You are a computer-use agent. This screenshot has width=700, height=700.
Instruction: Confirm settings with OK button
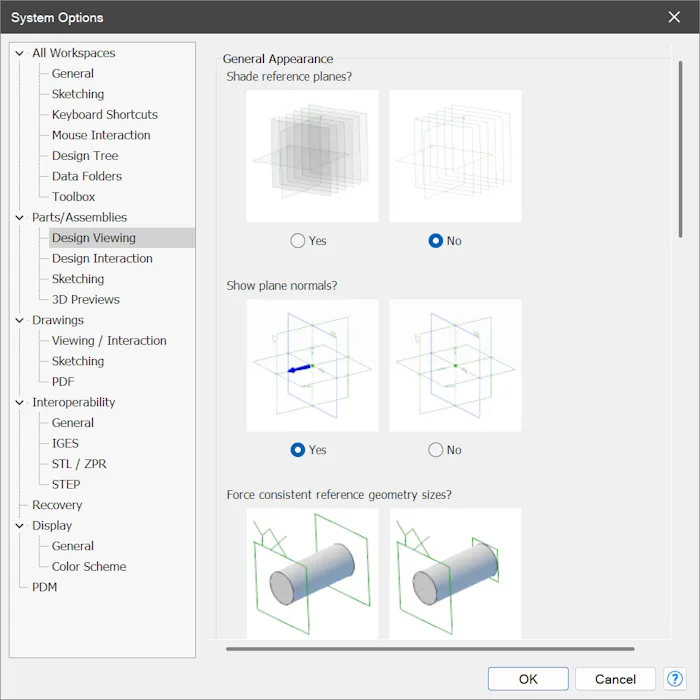click(528, 679)
